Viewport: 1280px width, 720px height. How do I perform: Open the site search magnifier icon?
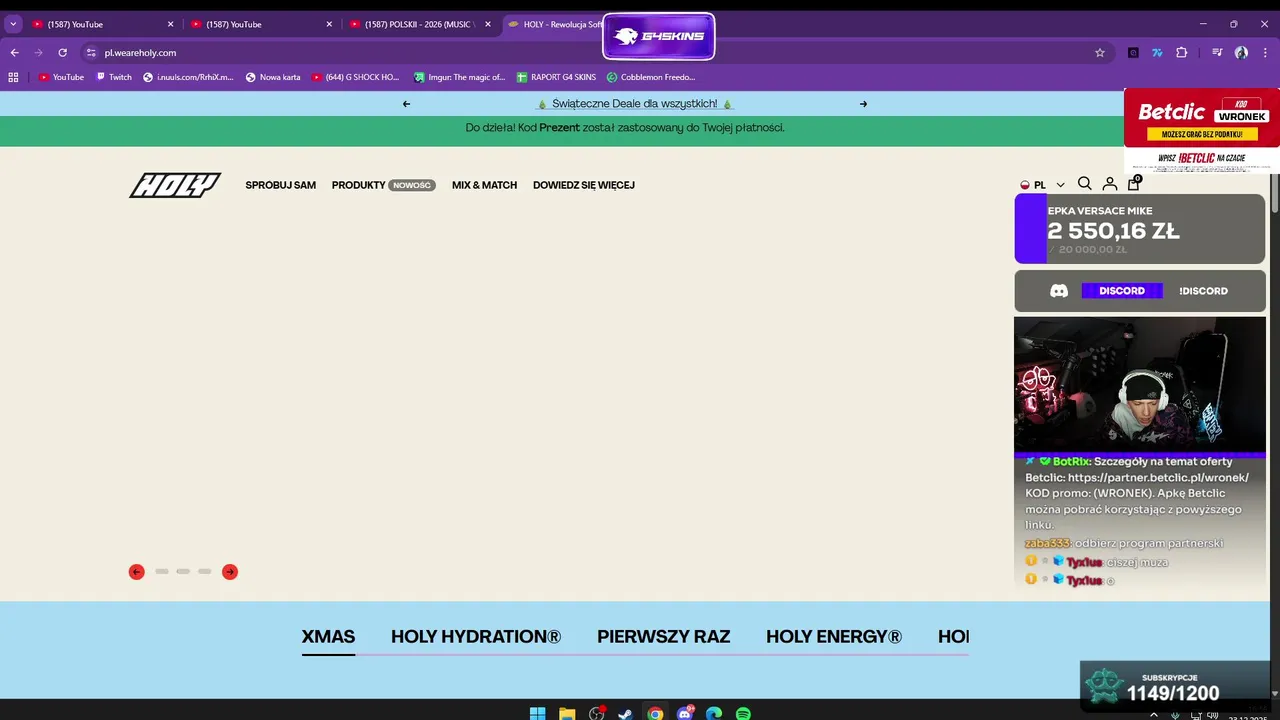tap(1084, 184)
